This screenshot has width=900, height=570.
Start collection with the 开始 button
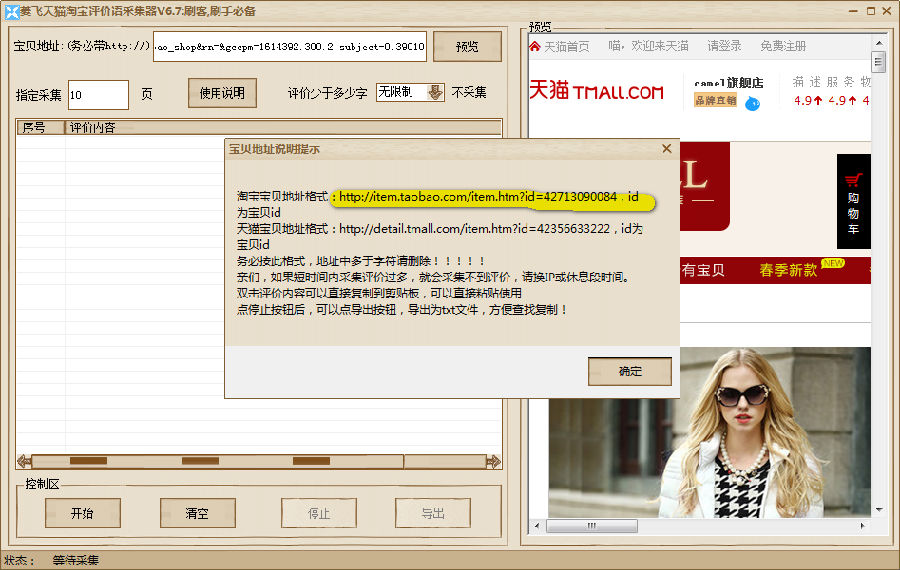82,513
